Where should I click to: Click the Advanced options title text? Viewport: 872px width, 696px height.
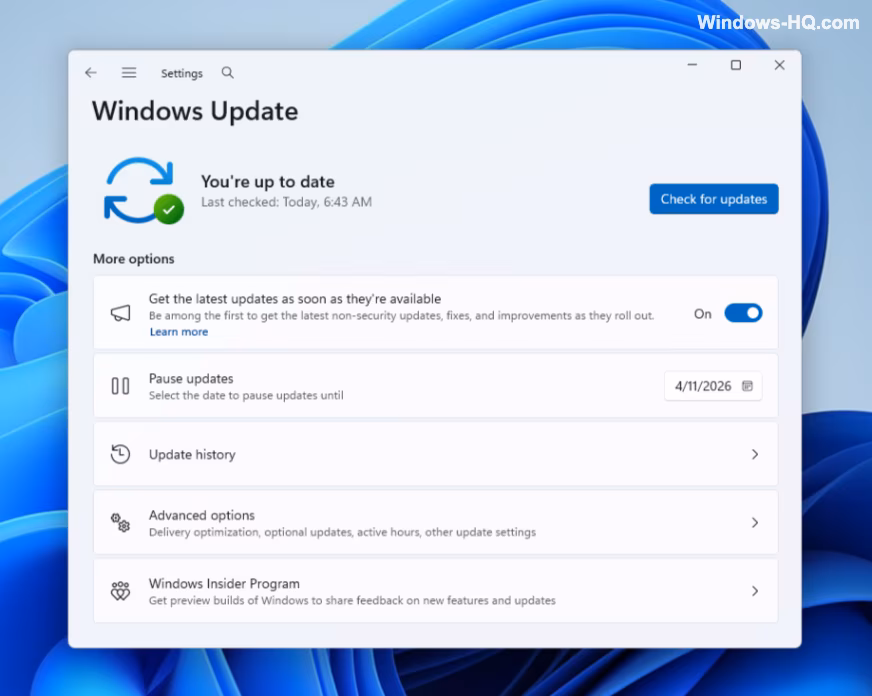click(x=201, y=515)
